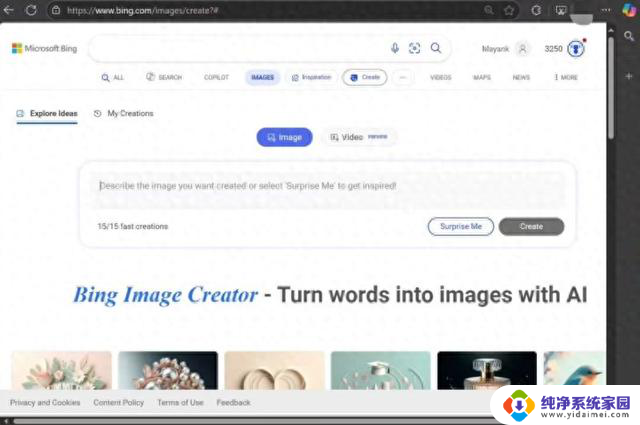
Task: Open the pink flowers thumbnail
Action: [x=62, y=370]
